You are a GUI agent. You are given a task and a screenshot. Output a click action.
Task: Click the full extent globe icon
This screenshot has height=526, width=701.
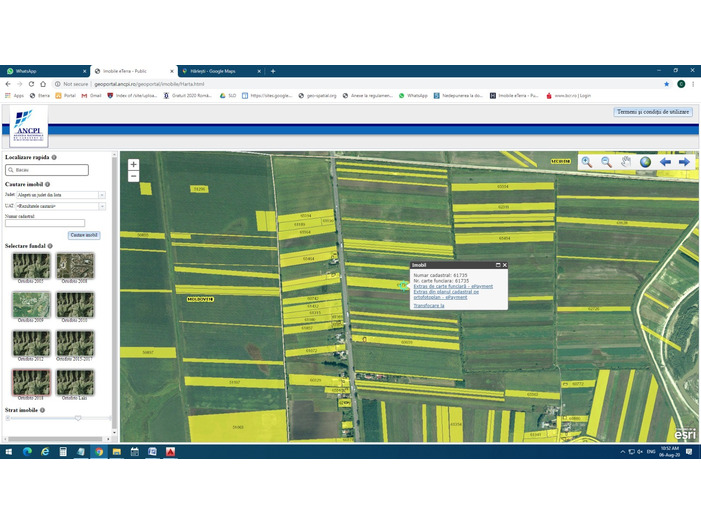645,162
